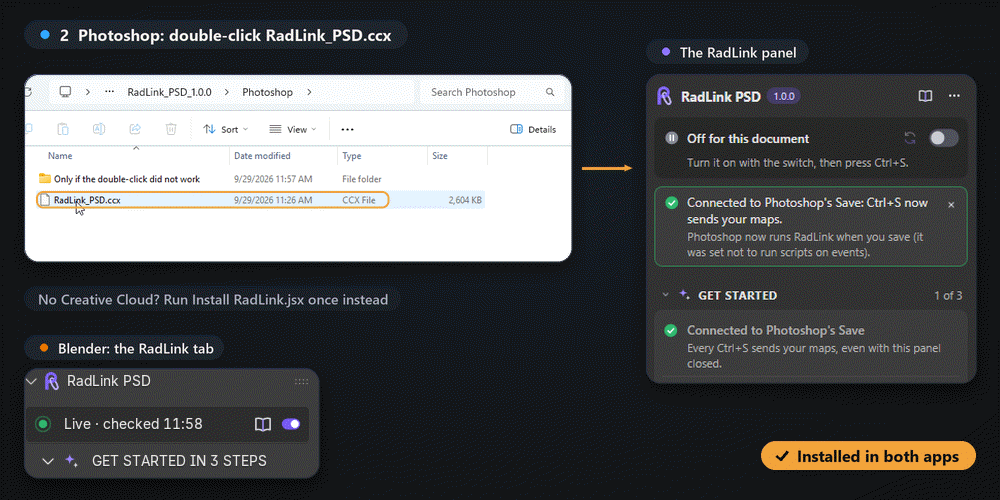Screen dimensions: 1000x500
Task: Open the View dropdown in Explorer toolbar
Action: (x=293, y=129)
